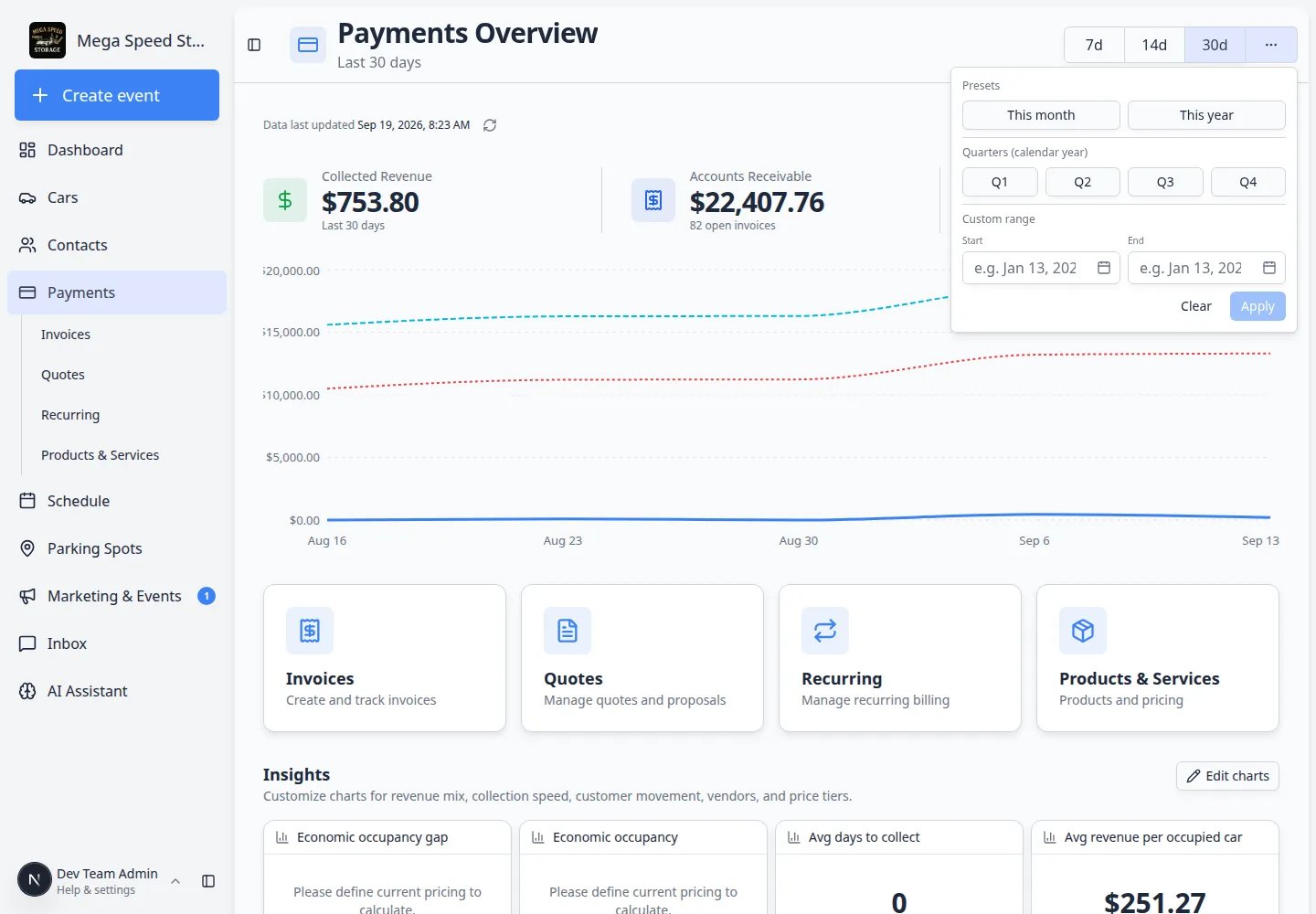The width and height of the screenshot is (1316, 914).
Task: Open Parking Spots in the sidebar
Action: 117,548
